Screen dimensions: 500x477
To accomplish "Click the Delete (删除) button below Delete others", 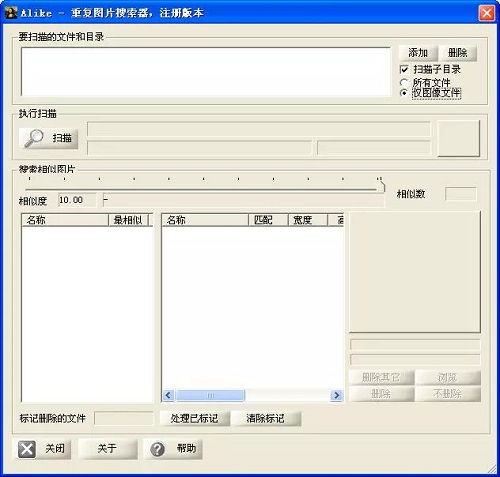I will (381, 394).
